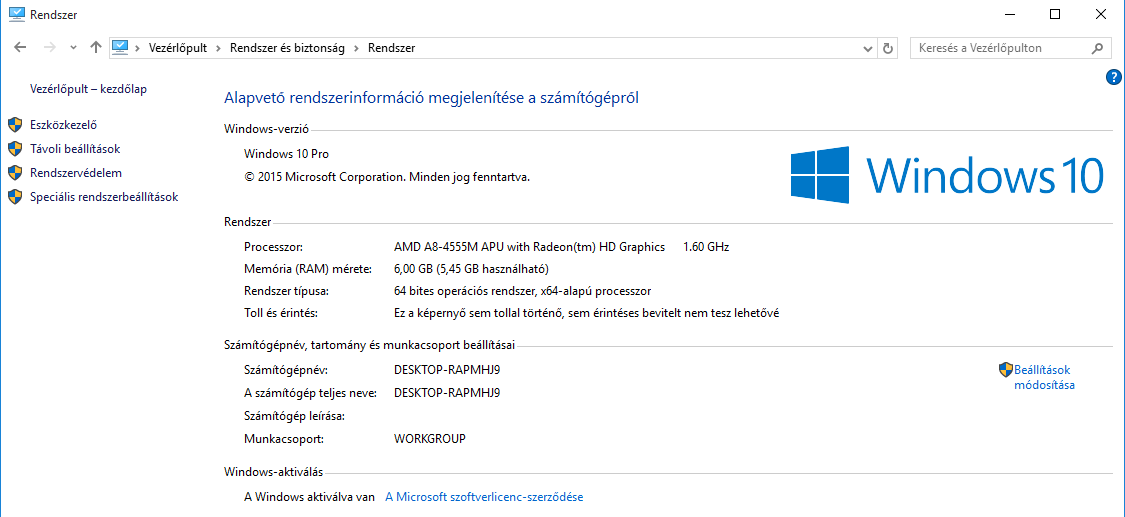Screen dimensions: 1125x517
Task: Click computer icon in the address bar
Action: coord(120,48)
